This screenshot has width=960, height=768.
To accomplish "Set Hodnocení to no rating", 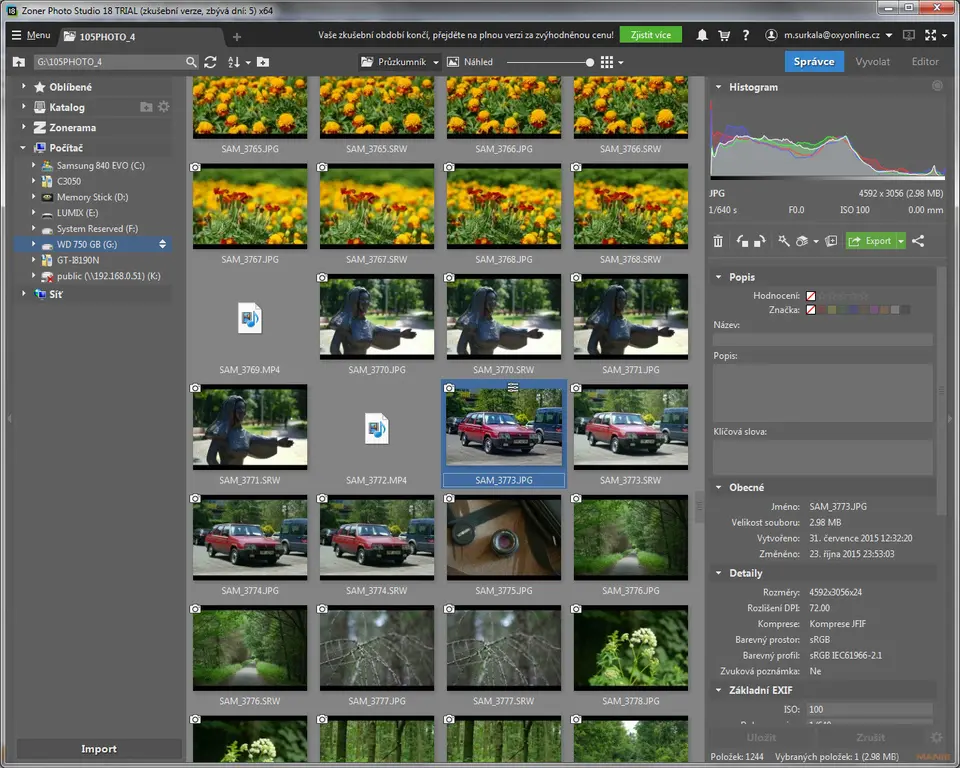I will click(811, 296).
